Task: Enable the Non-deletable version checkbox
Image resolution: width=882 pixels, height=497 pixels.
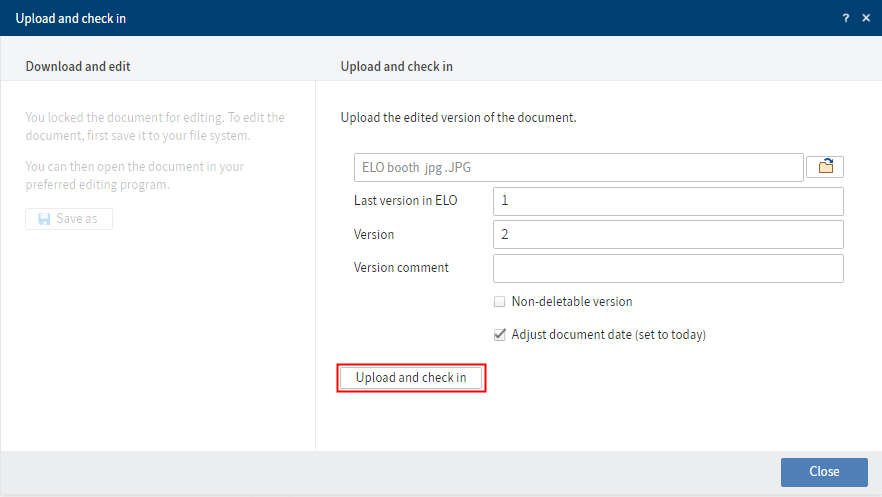Action: (x=500, y=302)
